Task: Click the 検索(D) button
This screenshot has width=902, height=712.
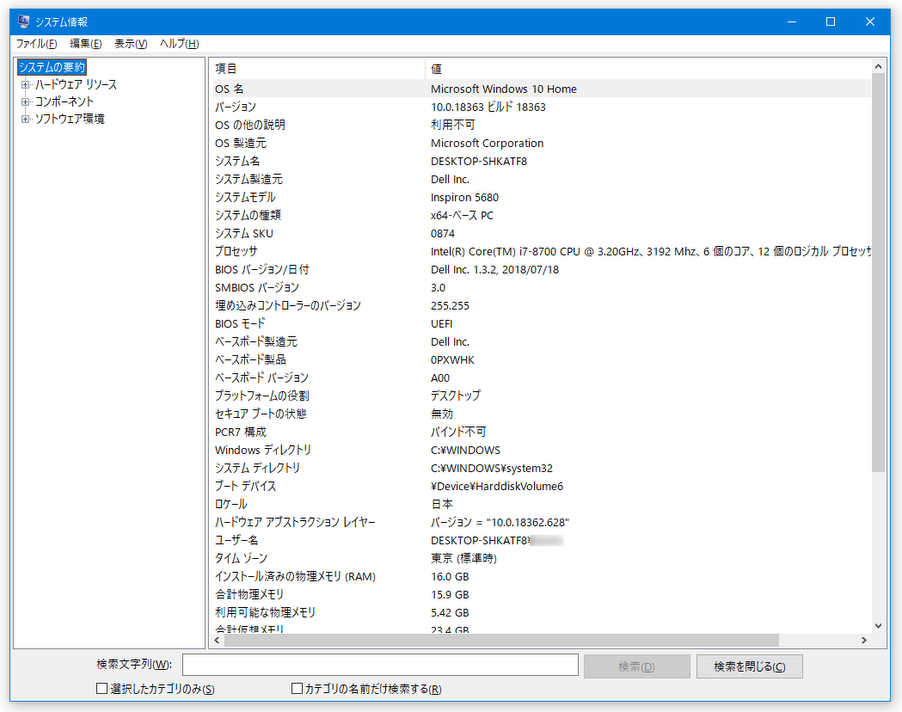Action: coord(637,667)
